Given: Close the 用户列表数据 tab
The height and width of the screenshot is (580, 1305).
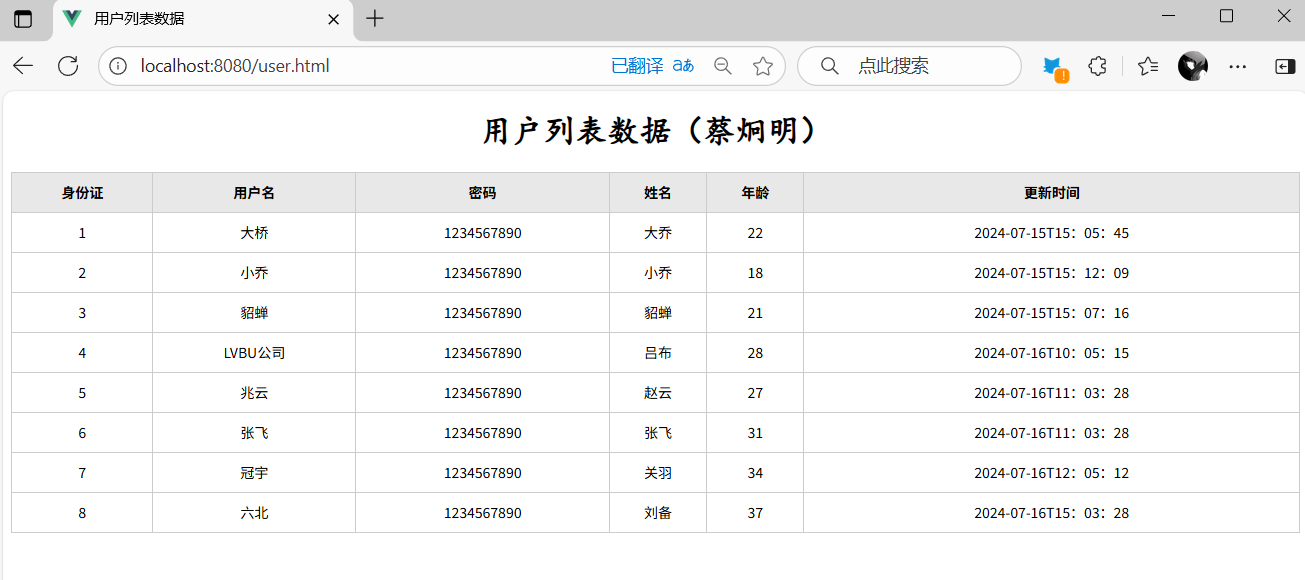Looking at the screenshot, I should pos(333,19).
